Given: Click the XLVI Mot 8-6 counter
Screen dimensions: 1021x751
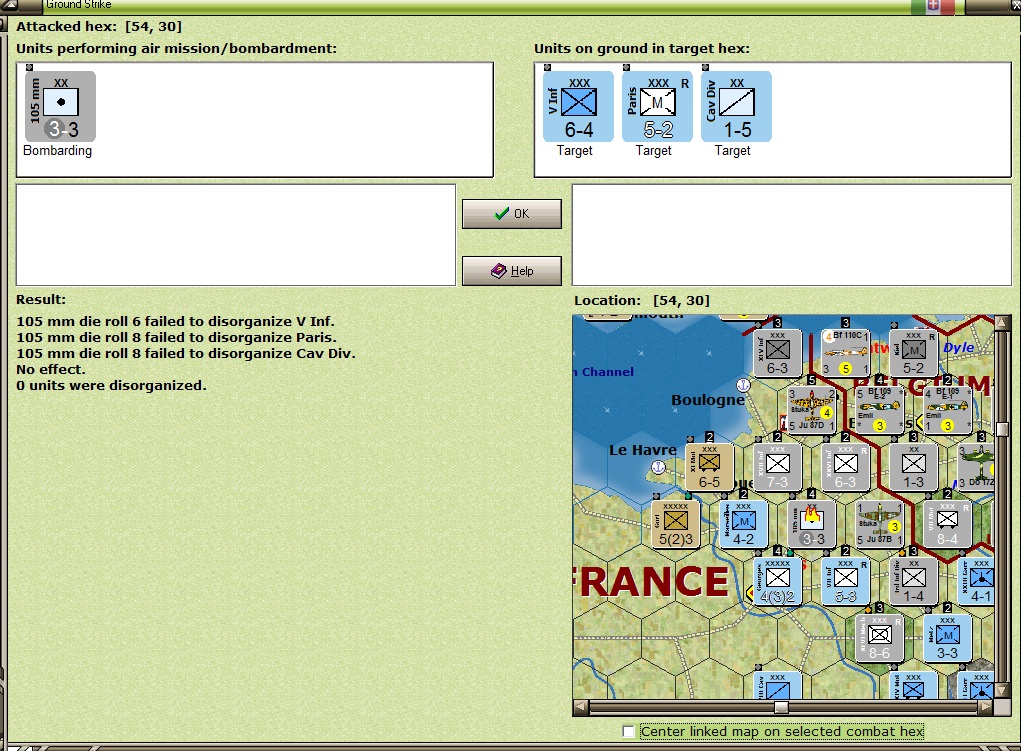Looking at the screenshot, I should point(880,638).
